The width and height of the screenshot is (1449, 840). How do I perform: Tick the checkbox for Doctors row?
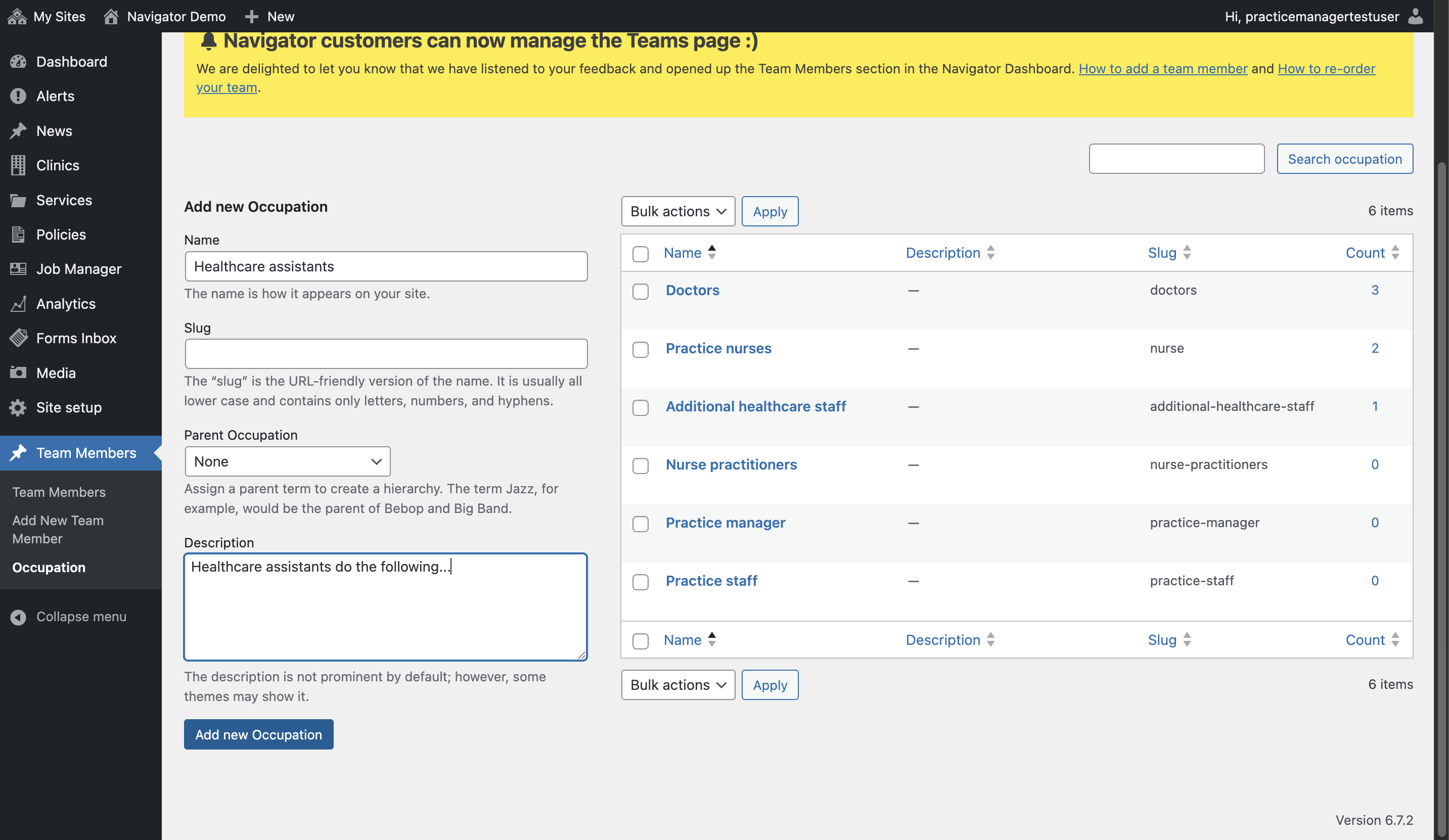tap(640, 291)
